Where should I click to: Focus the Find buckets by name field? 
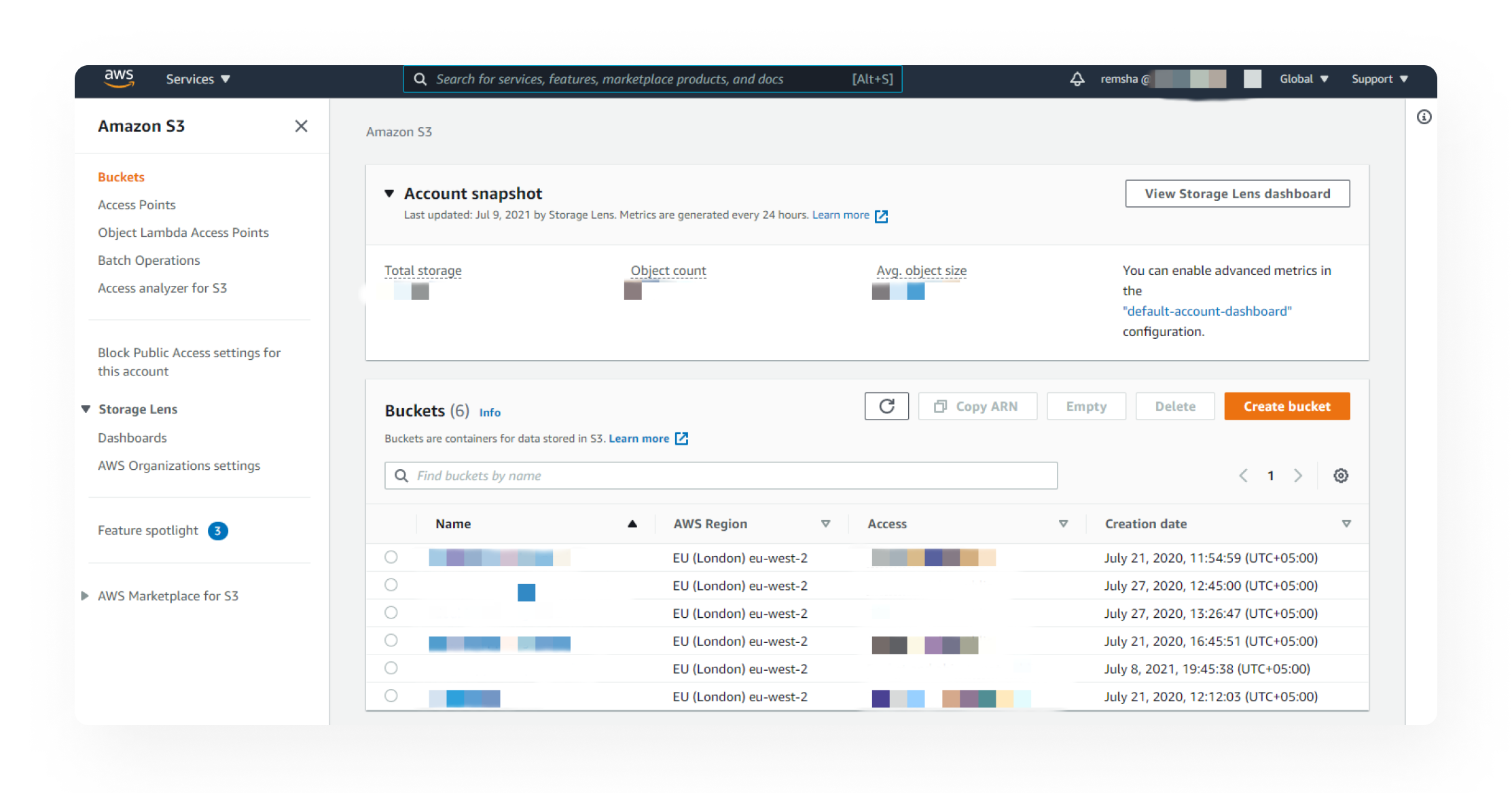click(721, 475)
